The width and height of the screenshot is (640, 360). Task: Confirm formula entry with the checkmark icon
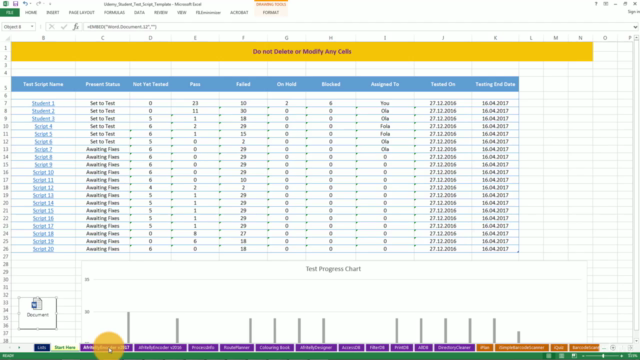pyautogui.click(x=64, y=27)
